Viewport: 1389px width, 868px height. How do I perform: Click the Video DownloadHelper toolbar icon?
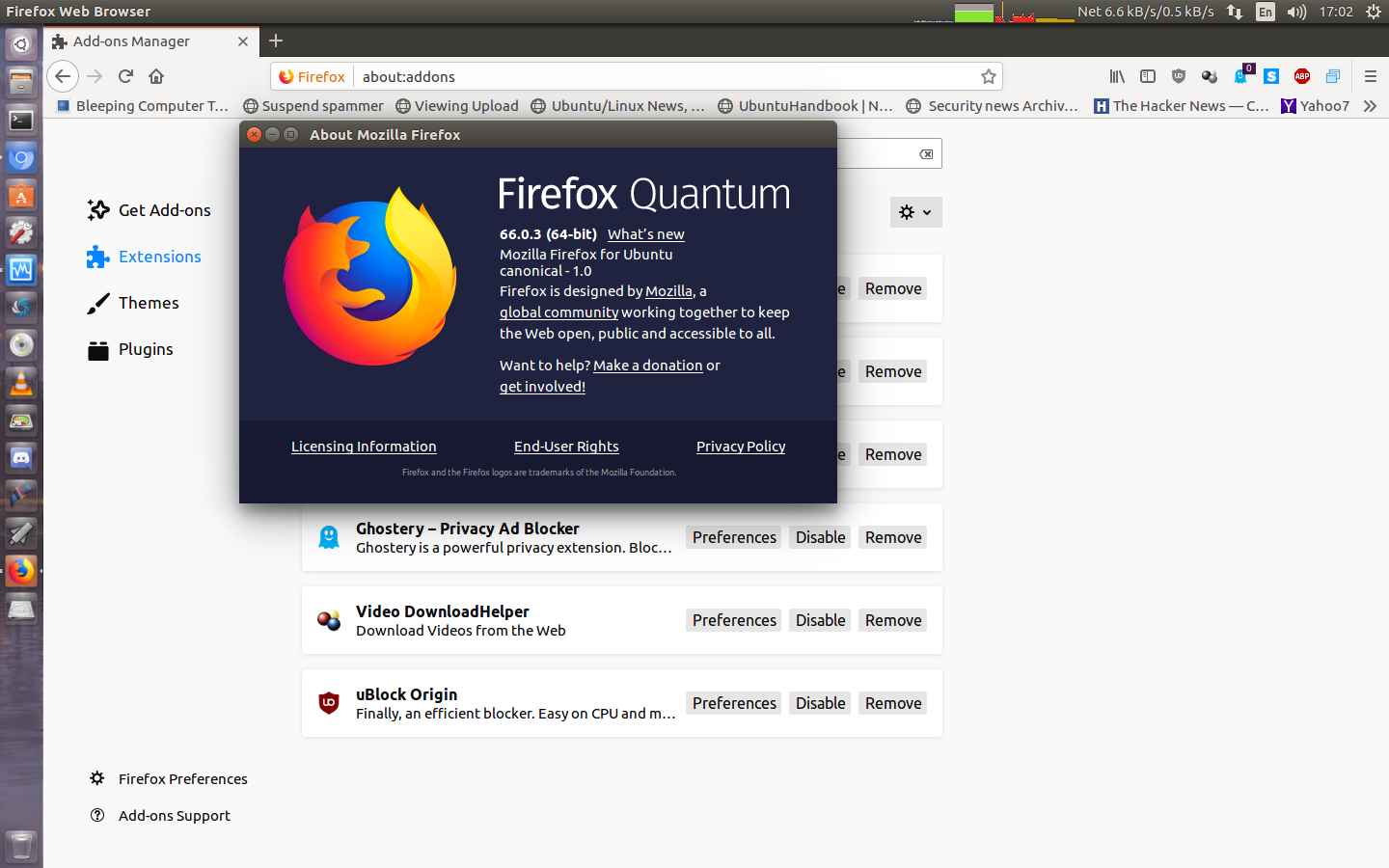(x=1210, y=76)
